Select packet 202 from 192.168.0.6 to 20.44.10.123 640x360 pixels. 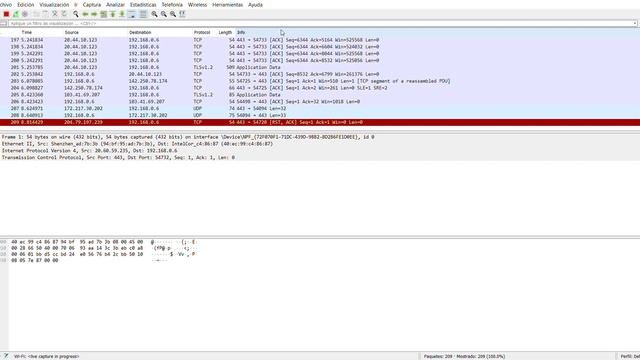[320, 74]
